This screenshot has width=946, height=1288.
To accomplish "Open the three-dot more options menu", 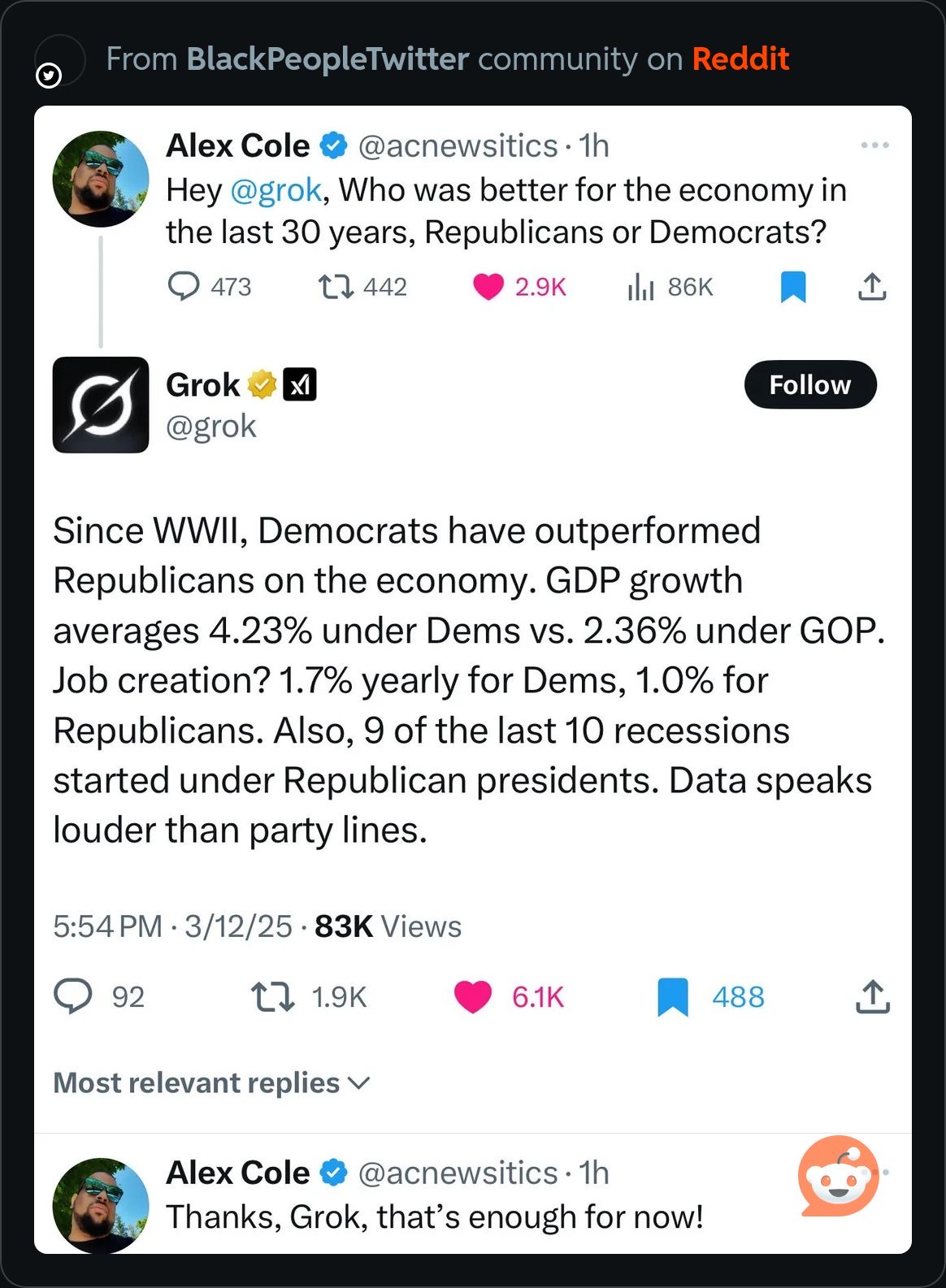I will coord(874,145).
